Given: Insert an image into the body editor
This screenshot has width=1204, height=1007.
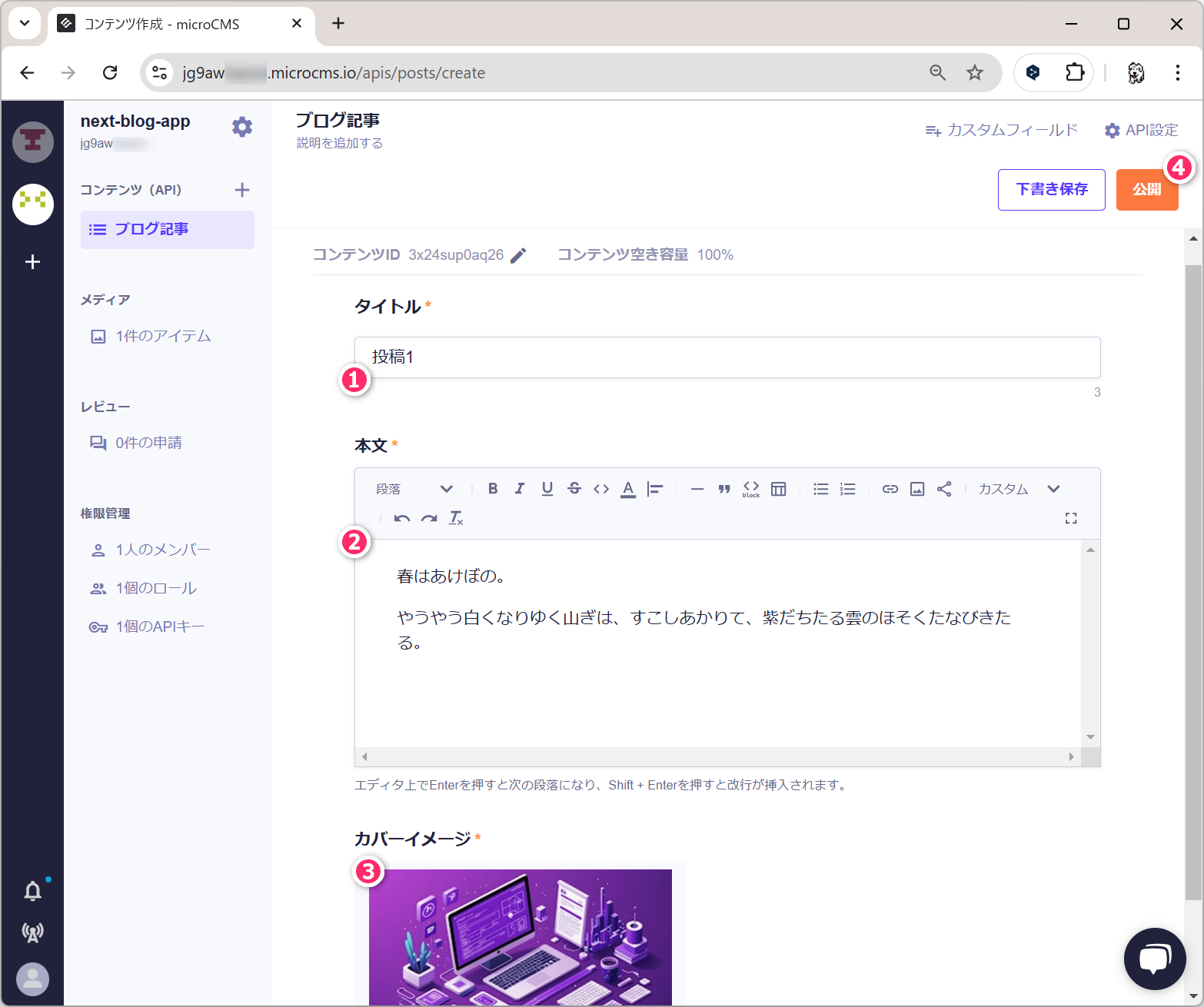Looking at the screenshot, I should click(917, 489).
